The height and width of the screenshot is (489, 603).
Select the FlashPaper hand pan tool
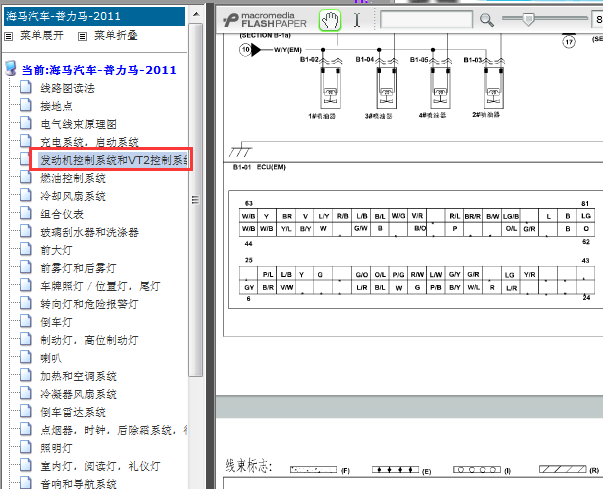pyautogui.click(x=330, y=20)
